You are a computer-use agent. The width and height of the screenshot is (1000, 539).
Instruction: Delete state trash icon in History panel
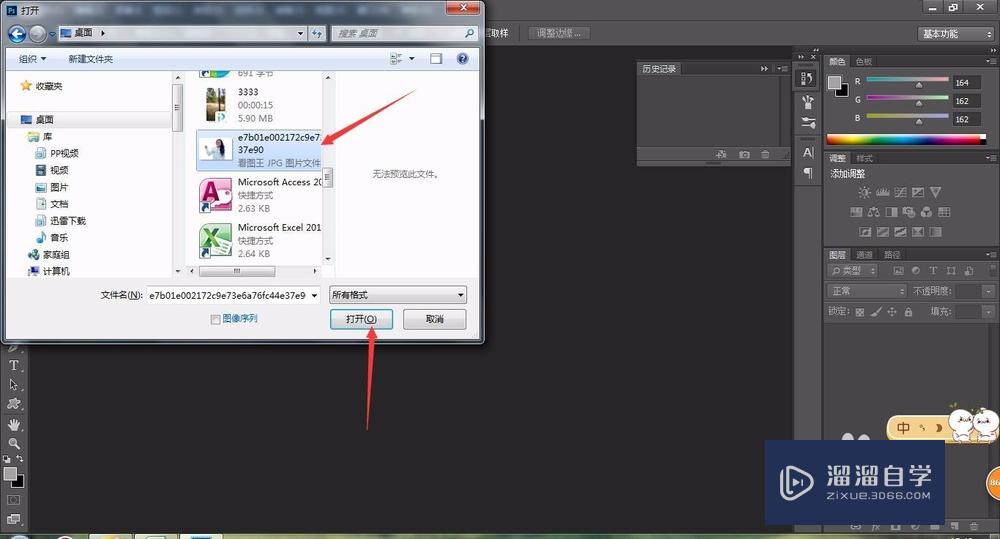coord(765,154)
